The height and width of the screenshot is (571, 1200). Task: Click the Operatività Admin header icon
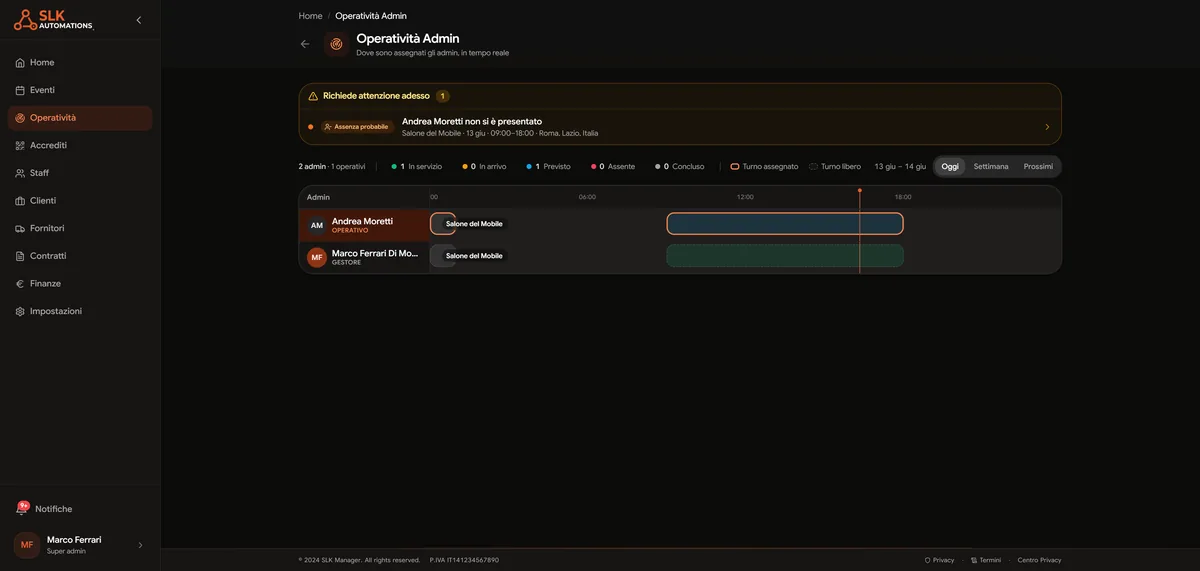pos(336,44)
